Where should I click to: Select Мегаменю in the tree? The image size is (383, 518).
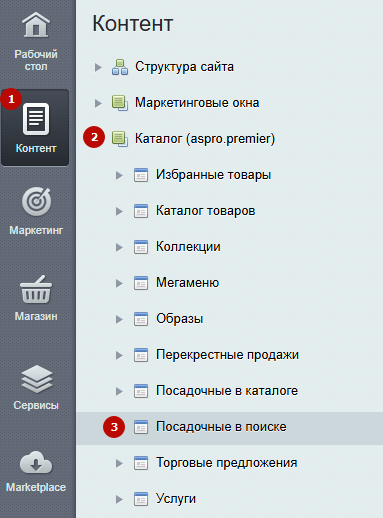[188, 283]
